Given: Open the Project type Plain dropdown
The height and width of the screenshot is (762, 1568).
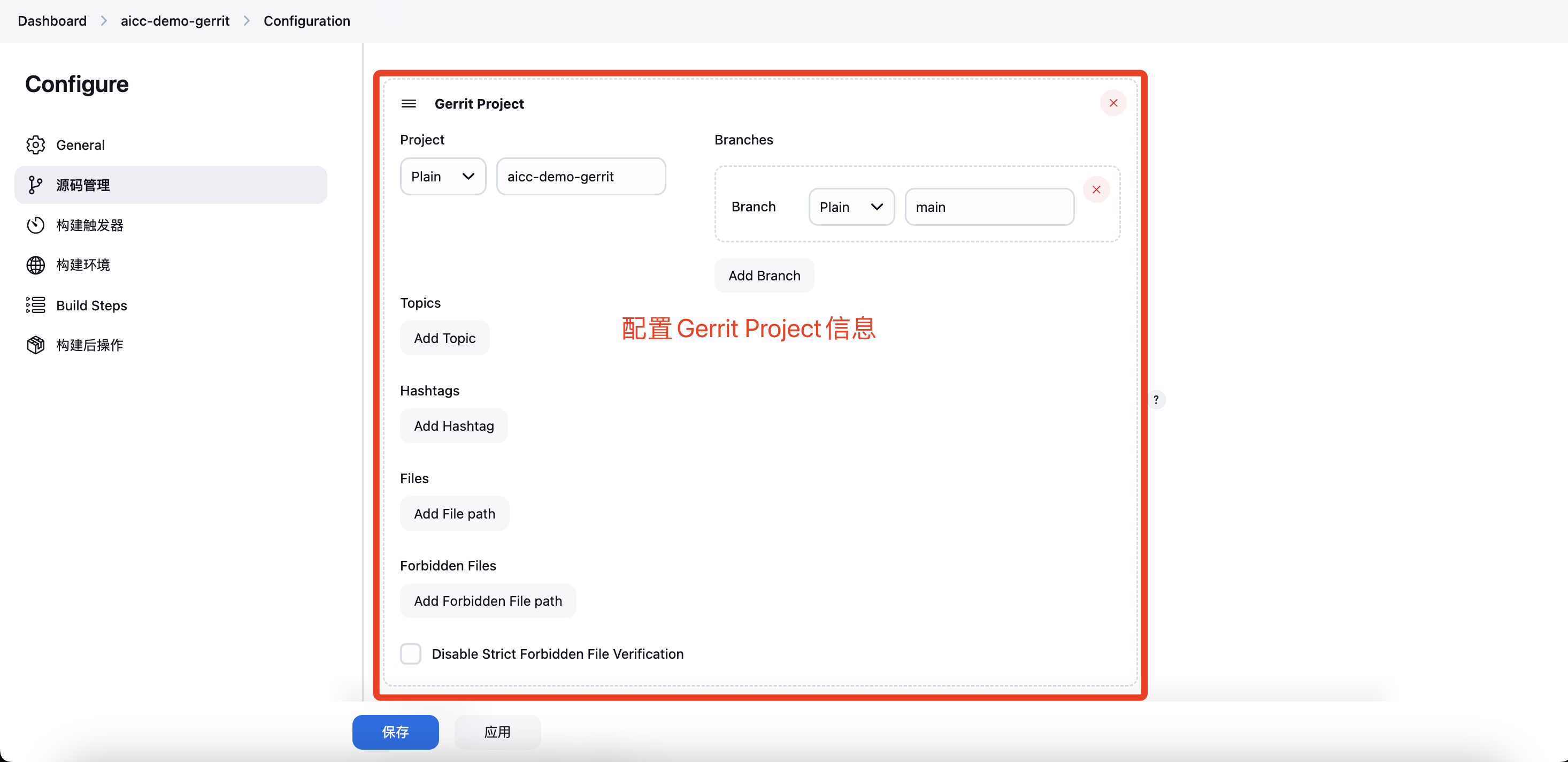Looking at the screenshot, I should click(x=442, y=177).
